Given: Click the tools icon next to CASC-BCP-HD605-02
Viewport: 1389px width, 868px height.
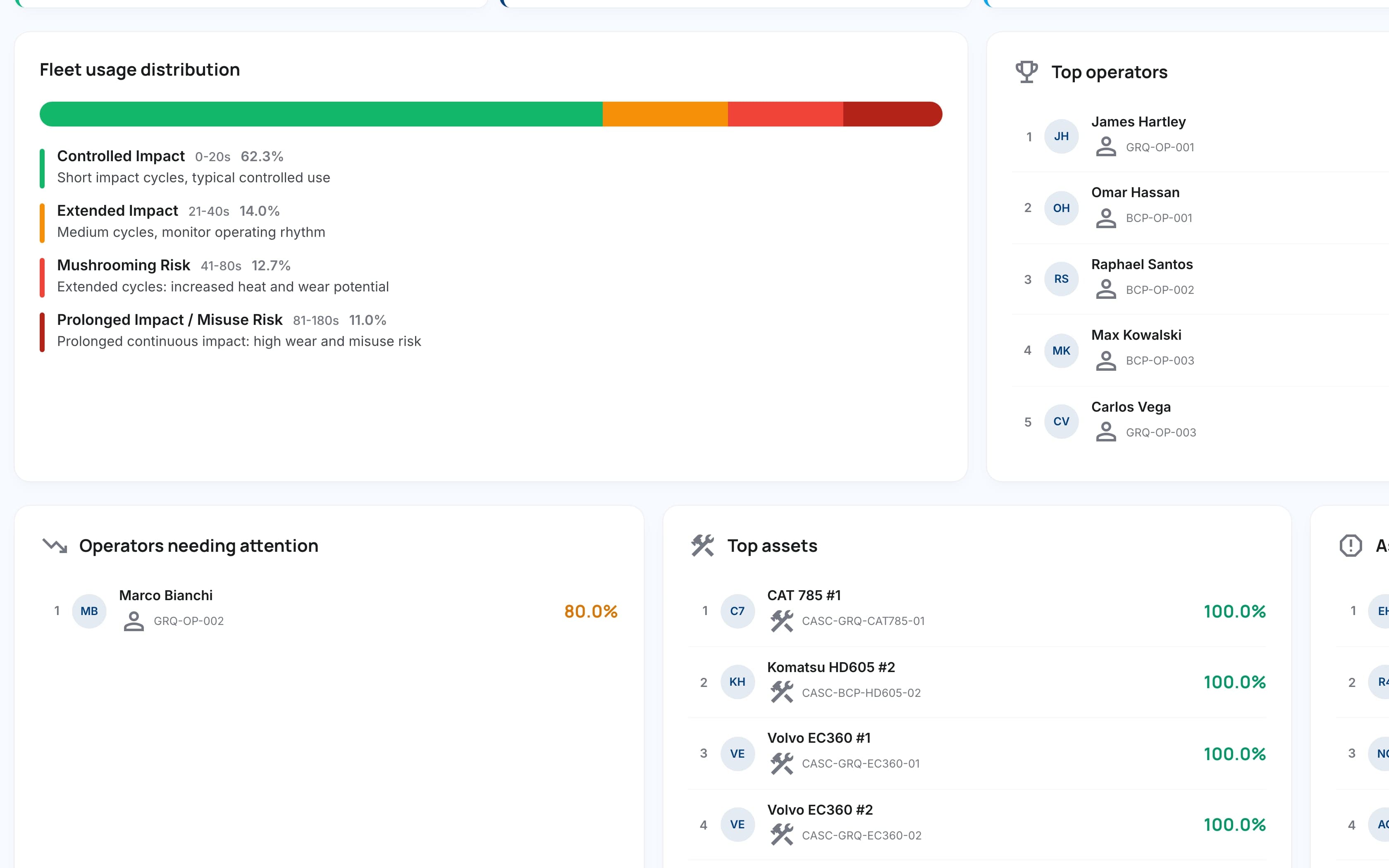Looking at the screenshot, I should (782, 692).
